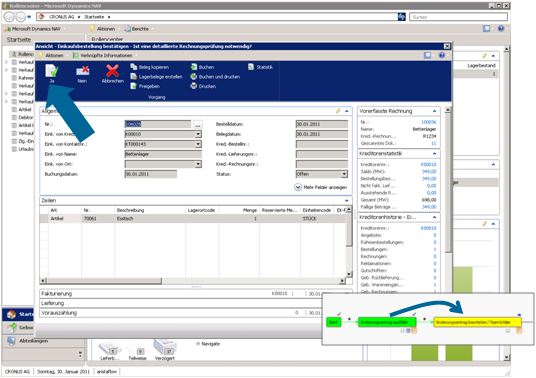This screenshot has height=378, width=536.
Task: Expand the Lieferung section
Action: (x=181, y=303)
